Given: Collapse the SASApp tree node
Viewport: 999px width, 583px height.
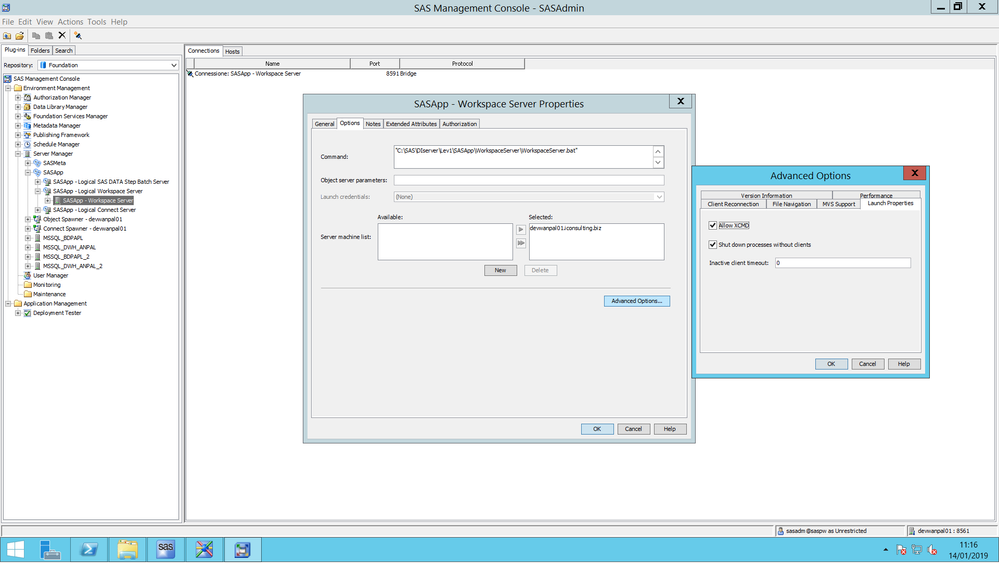Looking at the screenshot, I should click(x=28, y=173).
